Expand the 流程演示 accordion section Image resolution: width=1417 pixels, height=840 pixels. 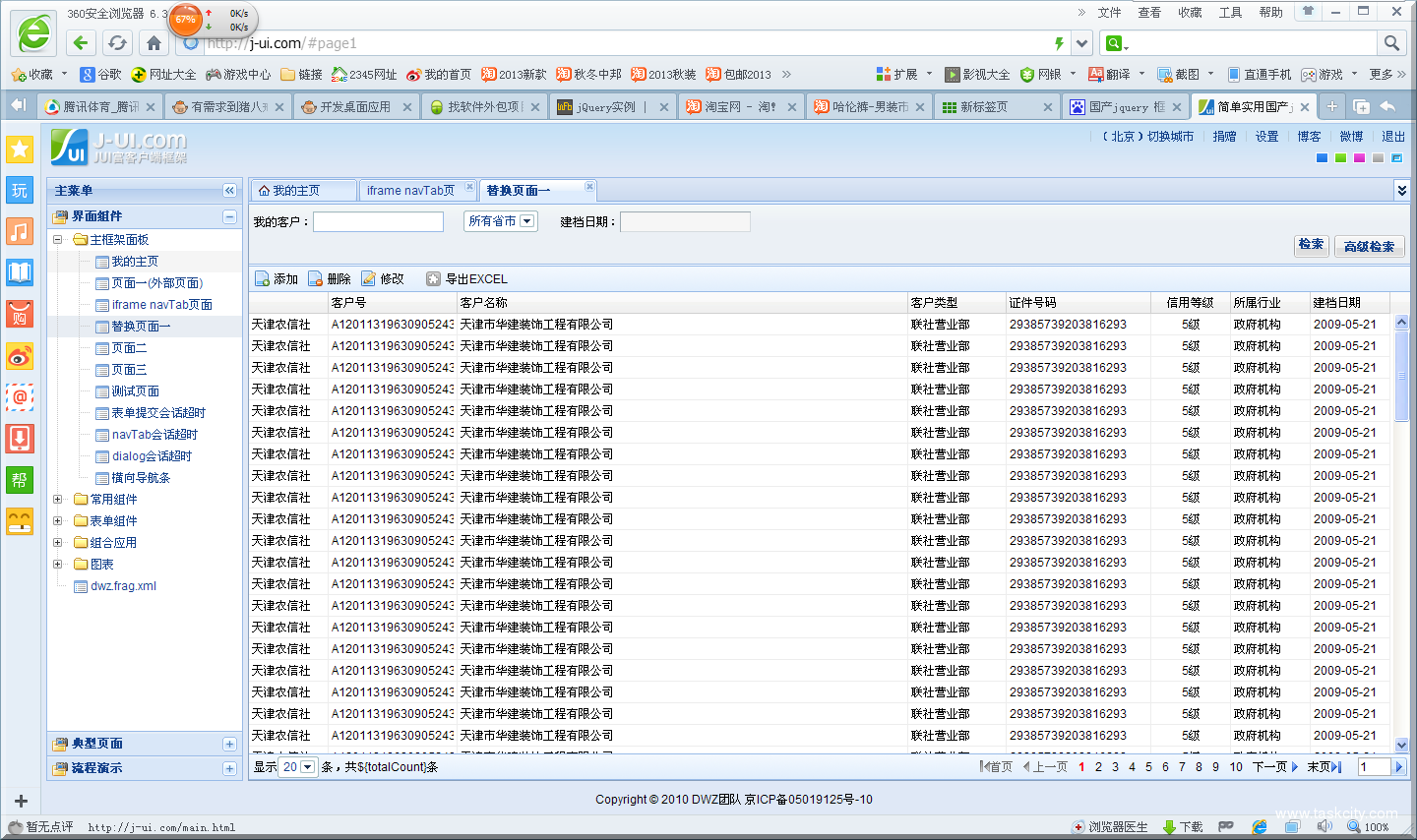229,768
